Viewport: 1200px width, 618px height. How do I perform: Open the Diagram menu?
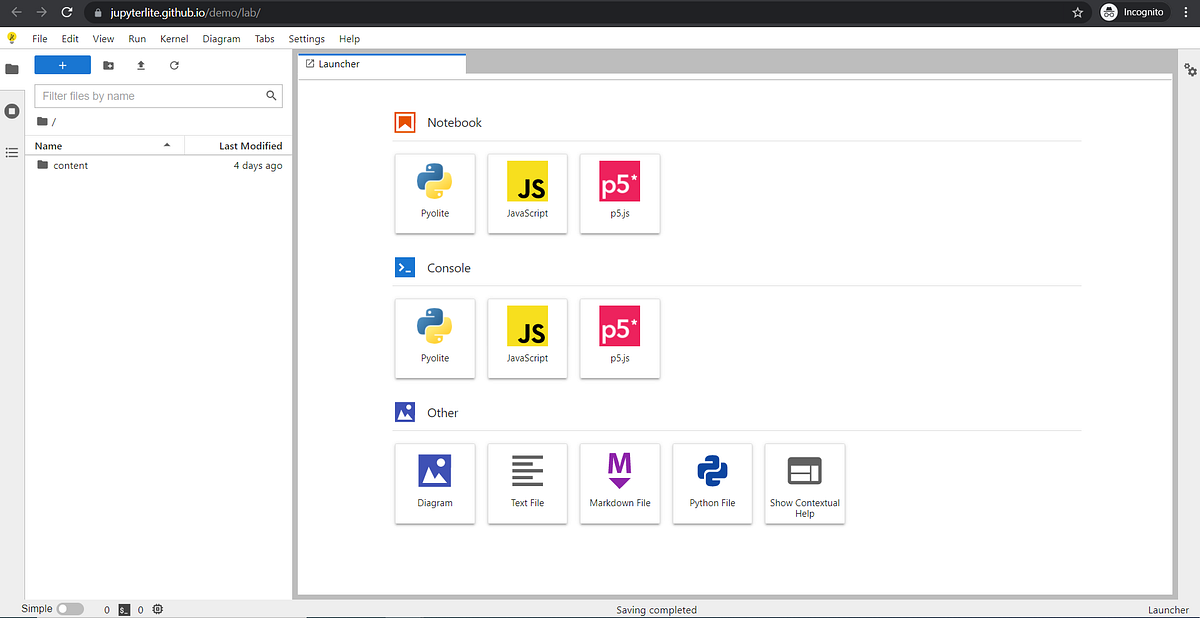pos(221,38)
